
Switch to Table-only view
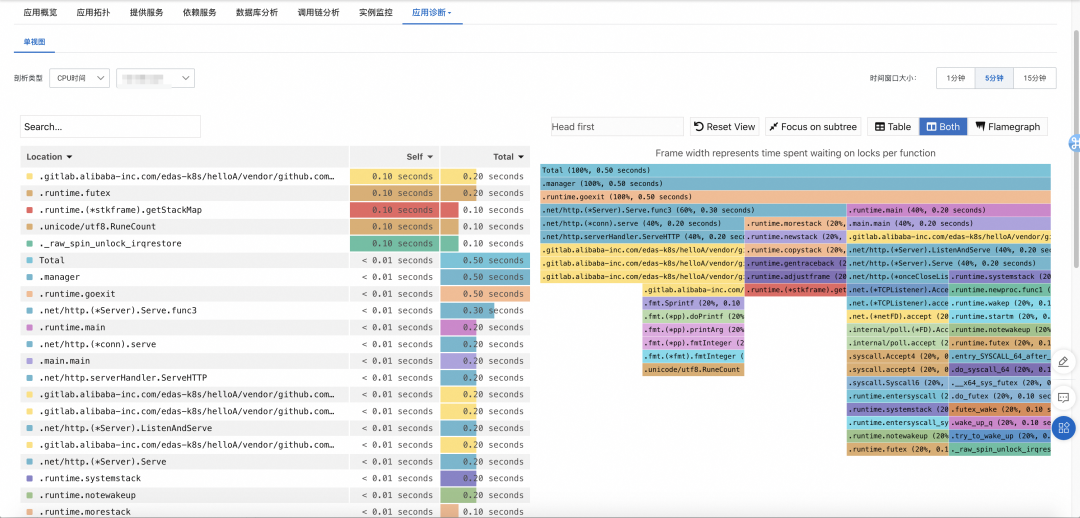(892, 127)
